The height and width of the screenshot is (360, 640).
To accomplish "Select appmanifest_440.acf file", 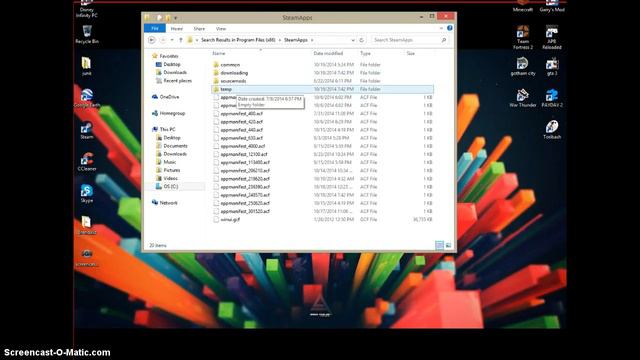I will [242, 130].
